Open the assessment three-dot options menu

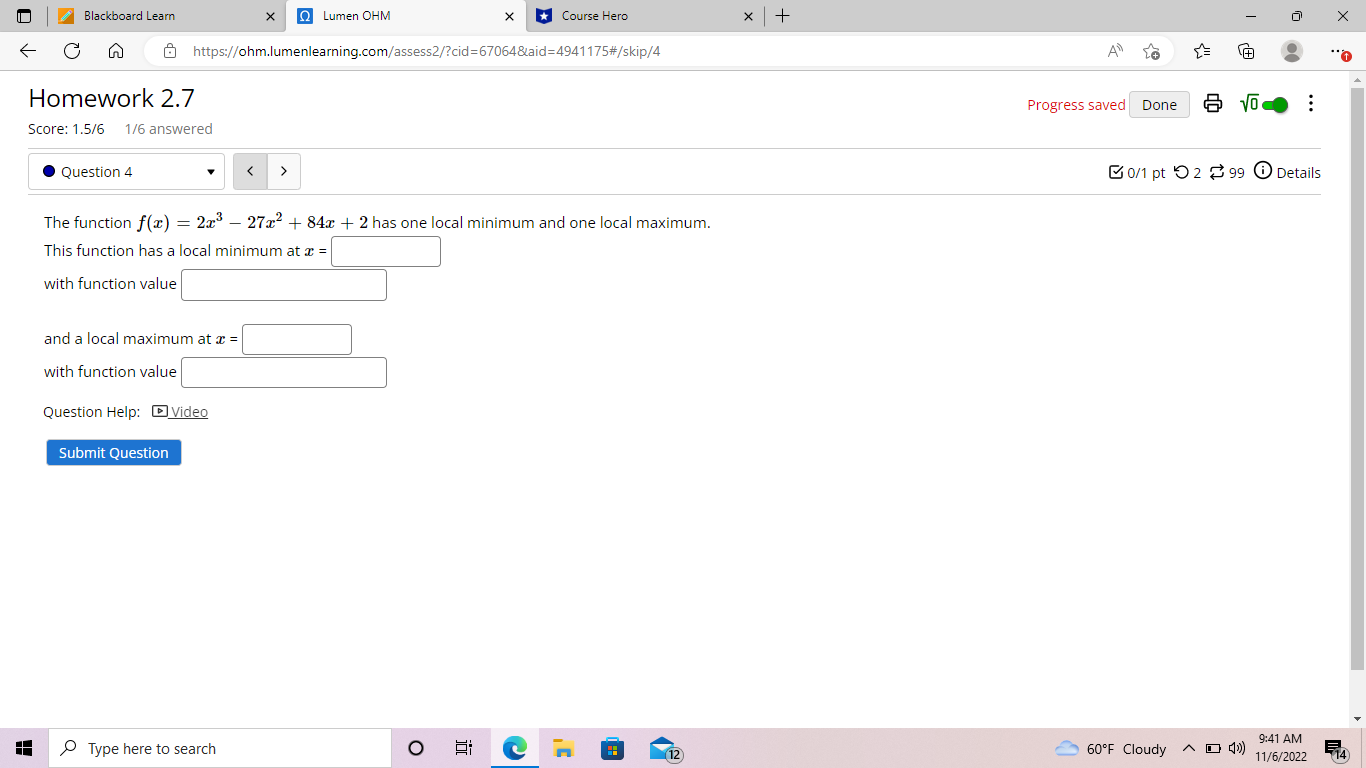(1311, 104)
